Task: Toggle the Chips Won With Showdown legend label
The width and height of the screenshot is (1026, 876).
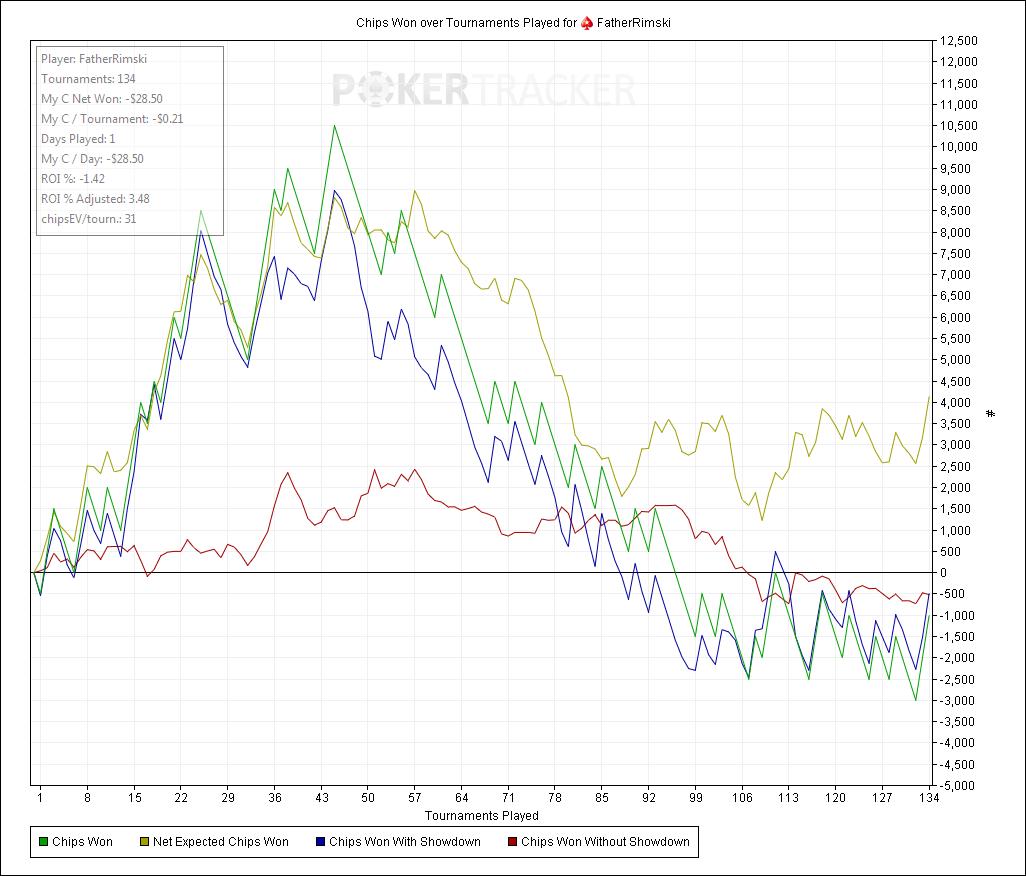Action: click(x=404, y=842)
